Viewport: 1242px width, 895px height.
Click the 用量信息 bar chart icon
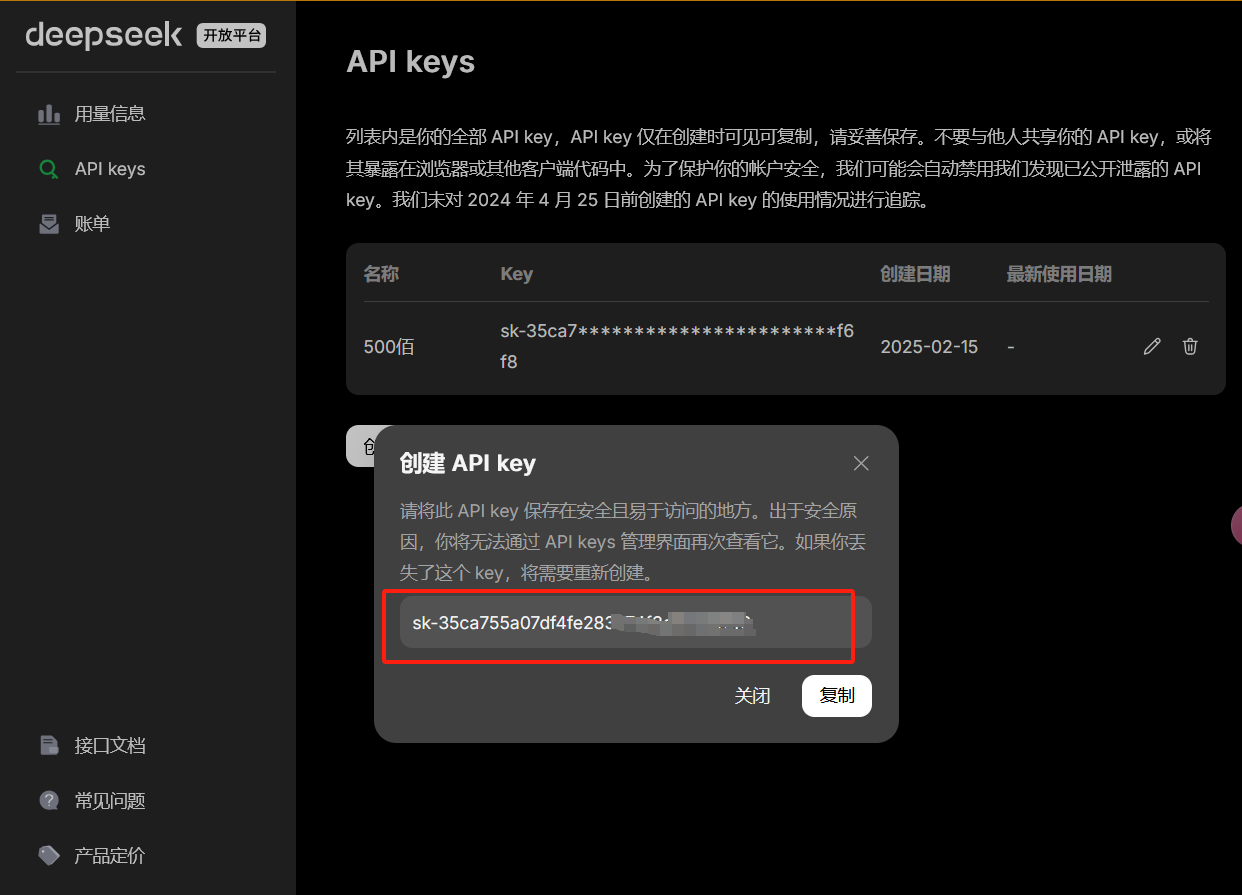click(49, 114)
